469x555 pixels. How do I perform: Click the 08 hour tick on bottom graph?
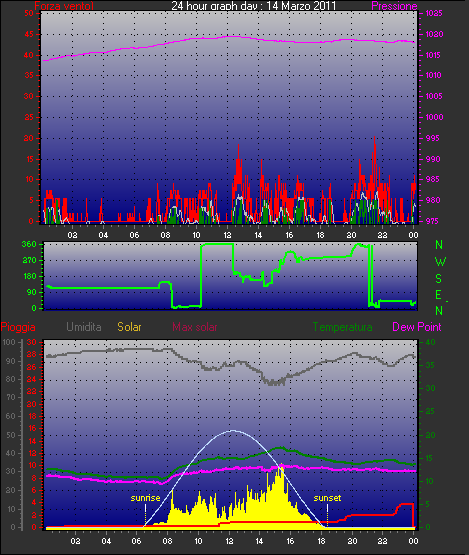[x=167, y=541]
